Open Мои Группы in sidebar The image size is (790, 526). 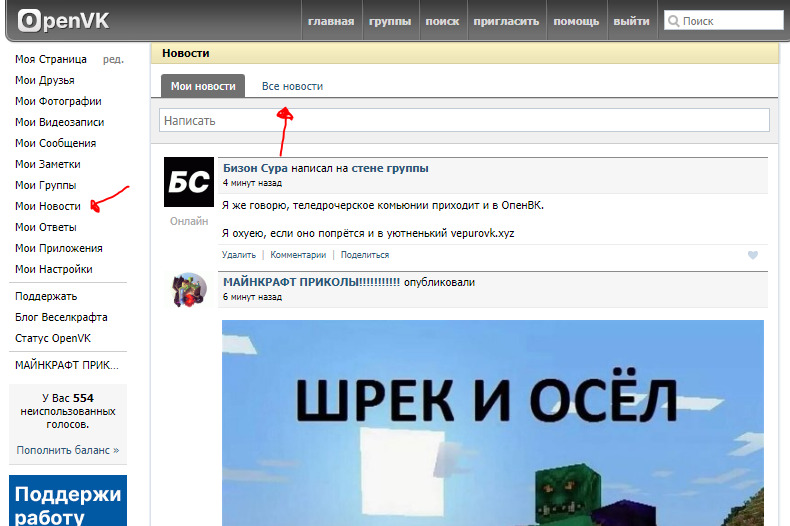click(45, 185)
